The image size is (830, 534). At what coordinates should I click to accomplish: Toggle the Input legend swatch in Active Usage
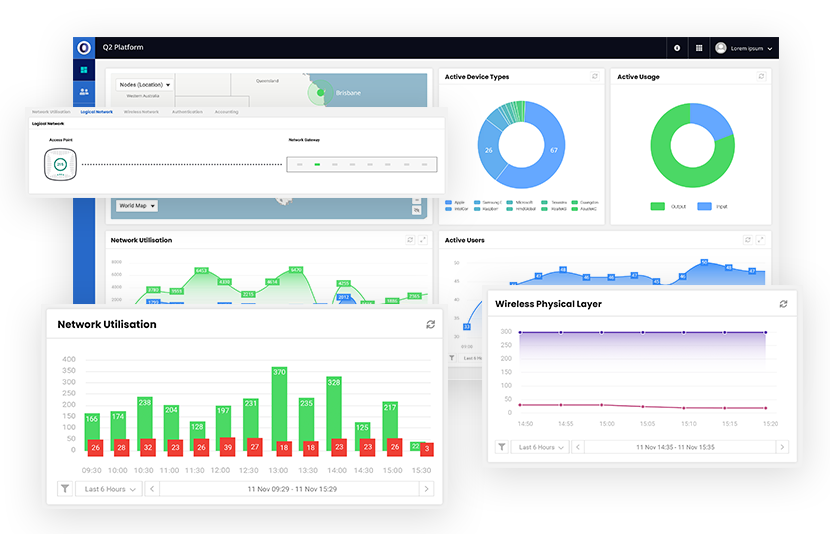pyautogui.click(x=704, y=206)
